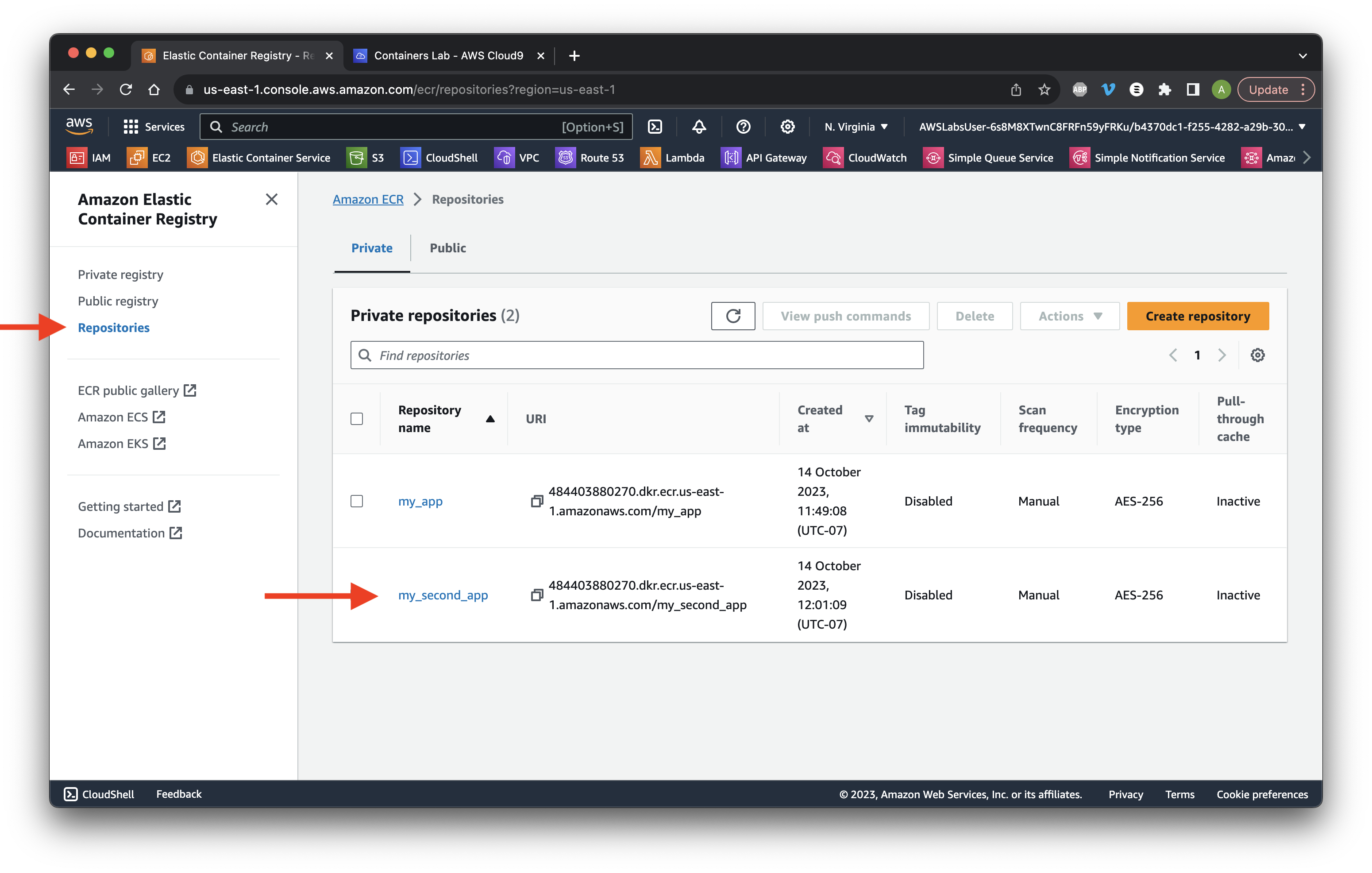Focus the AWS console Search box
This screenshot has height=873, width=1372.
pos(415,127)
